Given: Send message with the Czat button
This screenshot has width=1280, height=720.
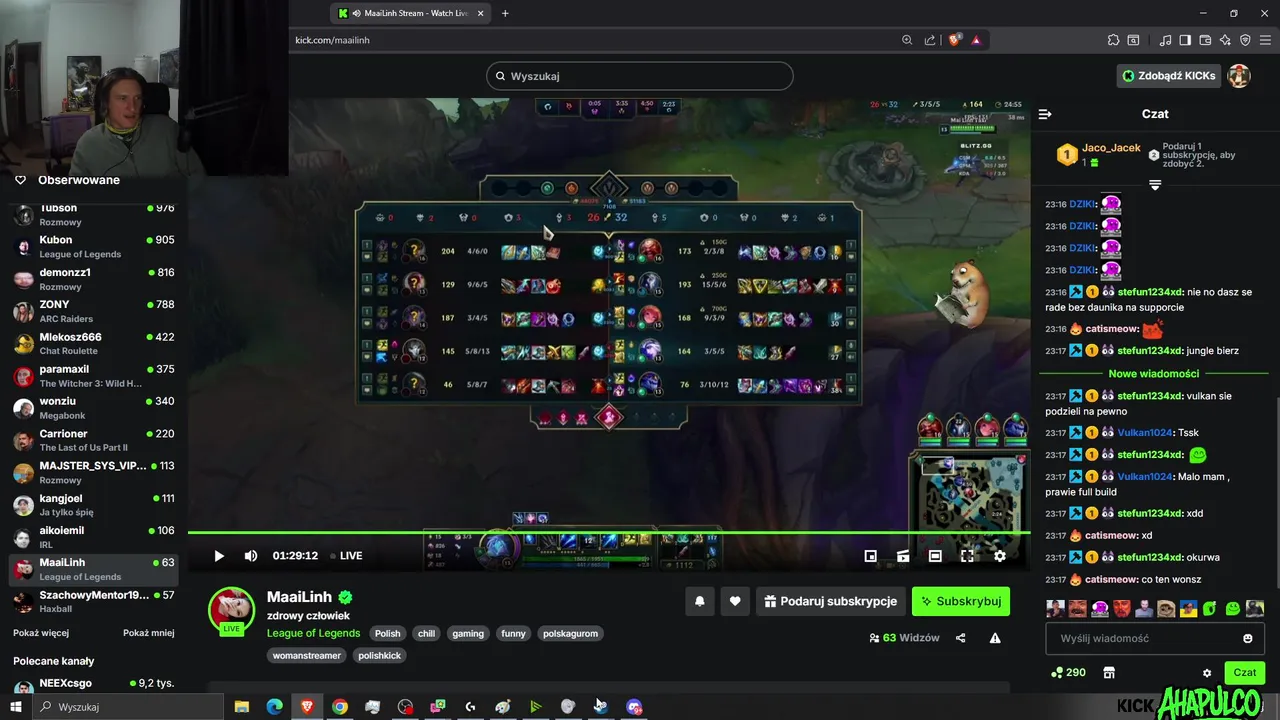Looking at the screenshot, I should tap(1244, 673).
